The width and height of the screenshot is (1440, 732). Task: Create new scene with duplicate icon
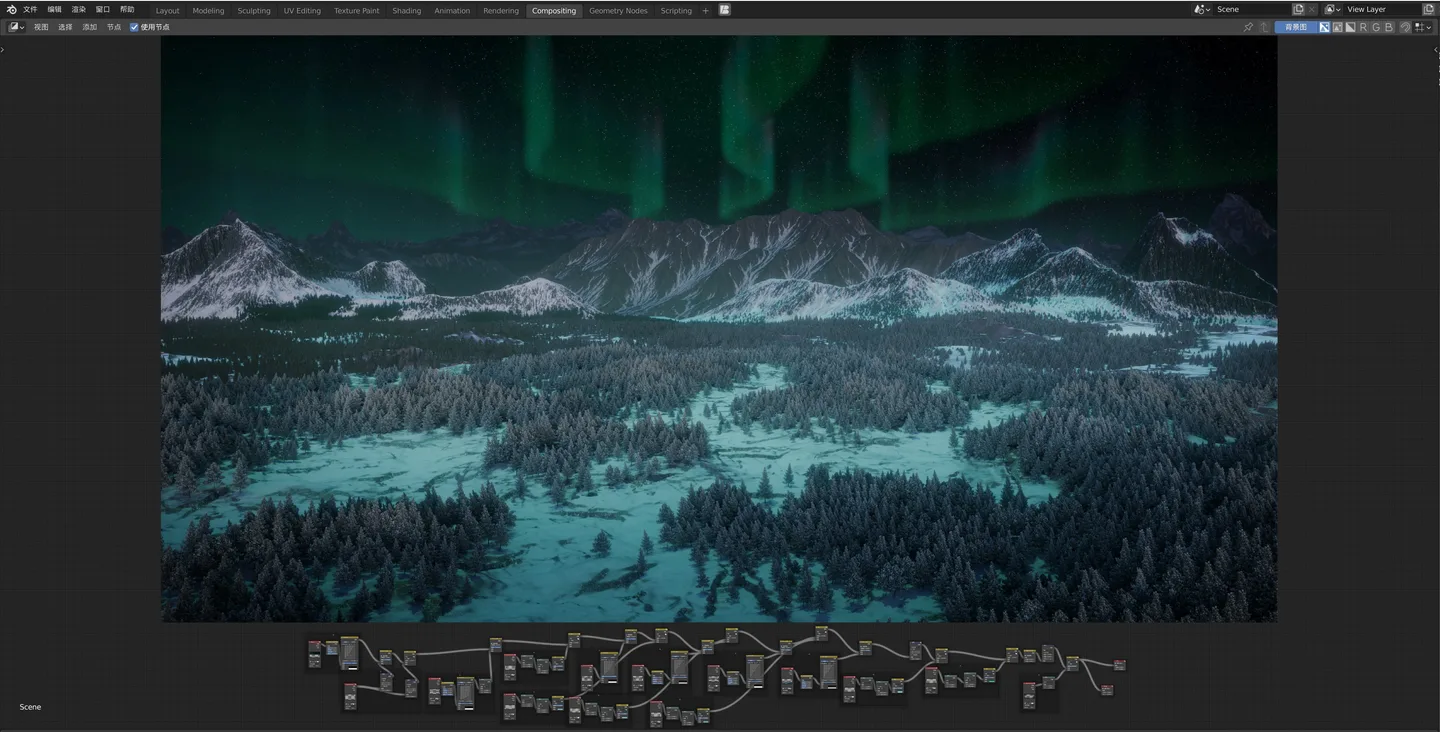tap(1299, 9)
